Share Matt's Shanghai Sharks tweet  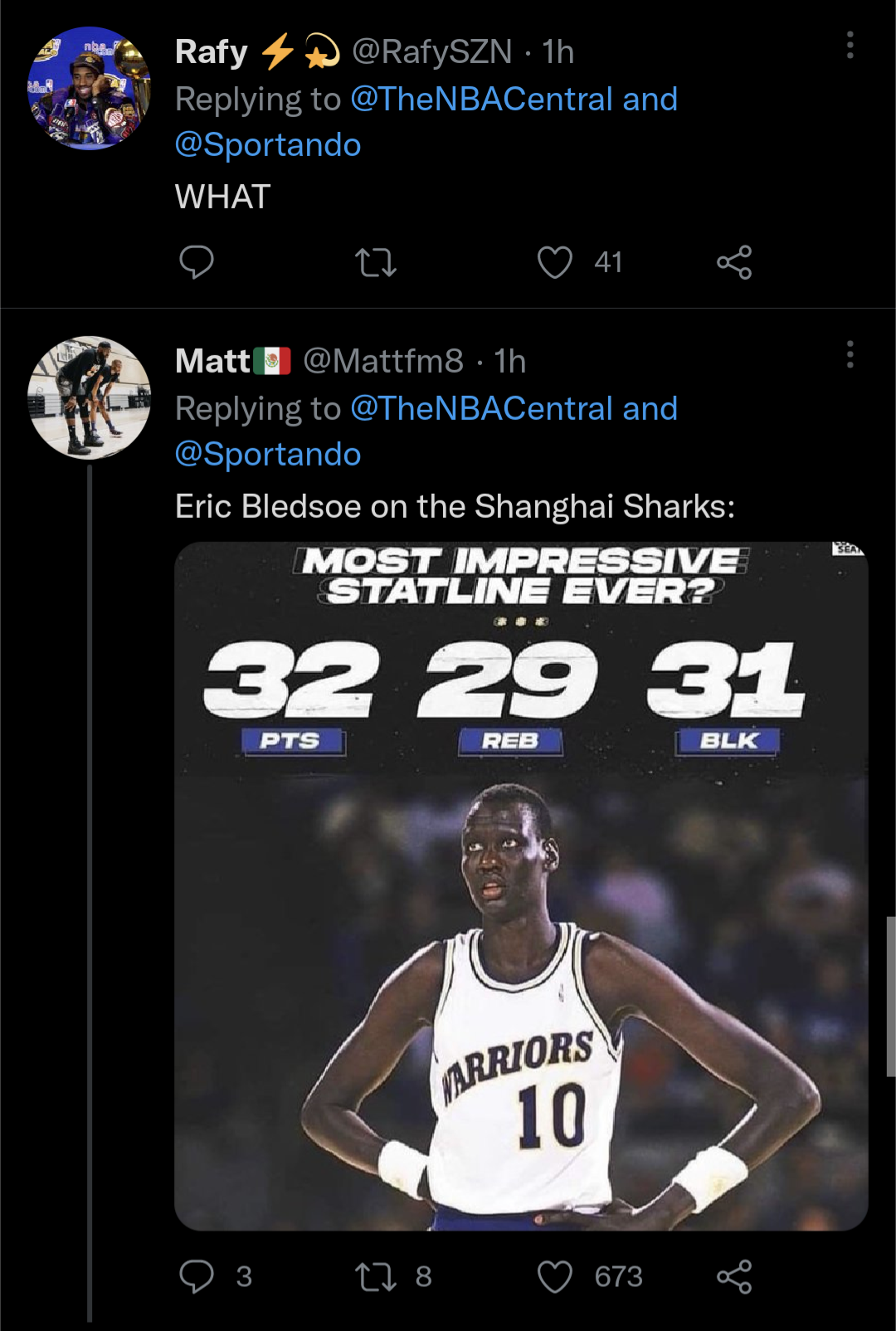(734, 1276)
